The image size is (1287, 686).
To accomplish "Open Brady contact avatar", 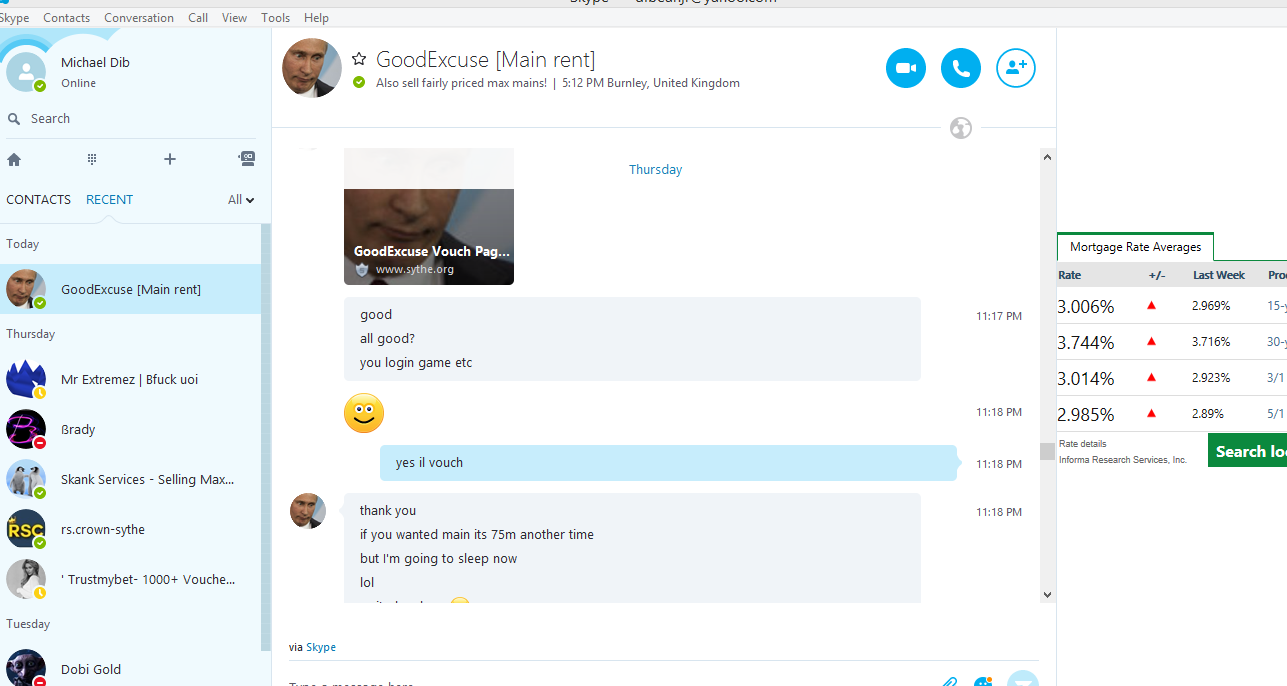I will (26, 429).
